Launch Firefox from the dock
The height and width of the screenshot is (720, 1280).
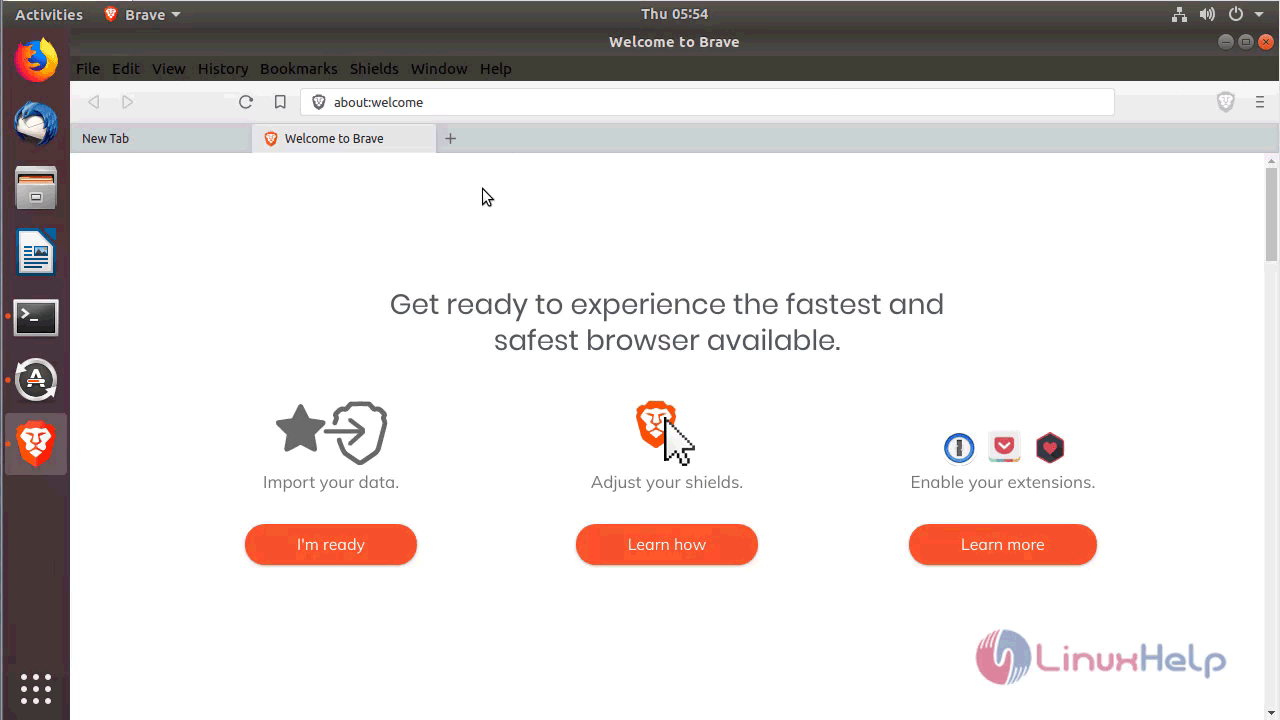click(36, 61)
